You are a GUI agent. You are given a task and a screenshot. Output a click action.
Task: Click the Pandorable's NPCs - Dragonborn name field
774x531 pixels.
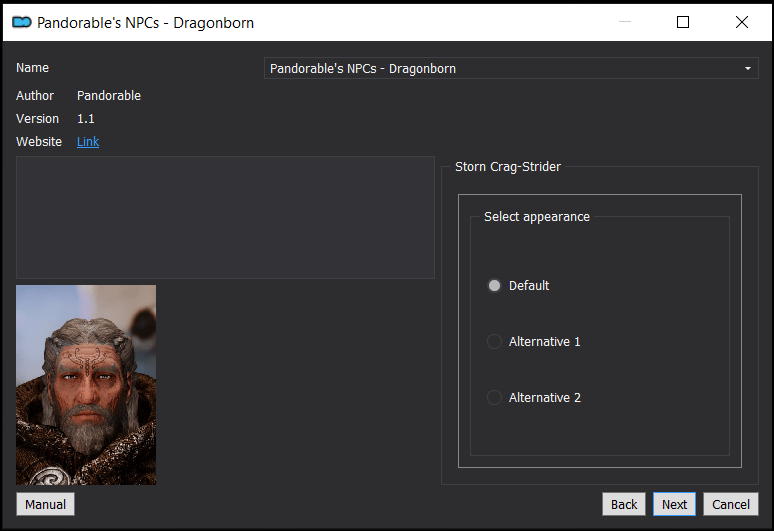(x=511, y=69)
